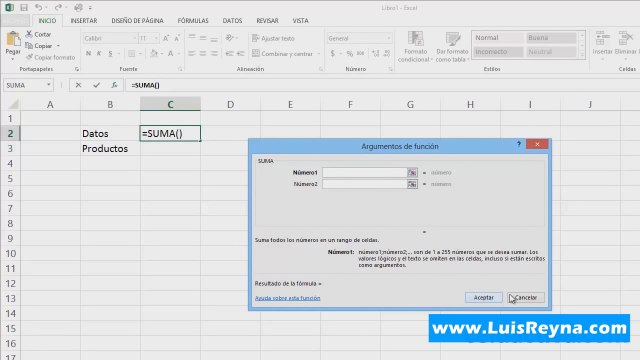Viewport: 640px width, 360px height.
Task: Click range selector icon for Número1
Action: tap(412, 173)
